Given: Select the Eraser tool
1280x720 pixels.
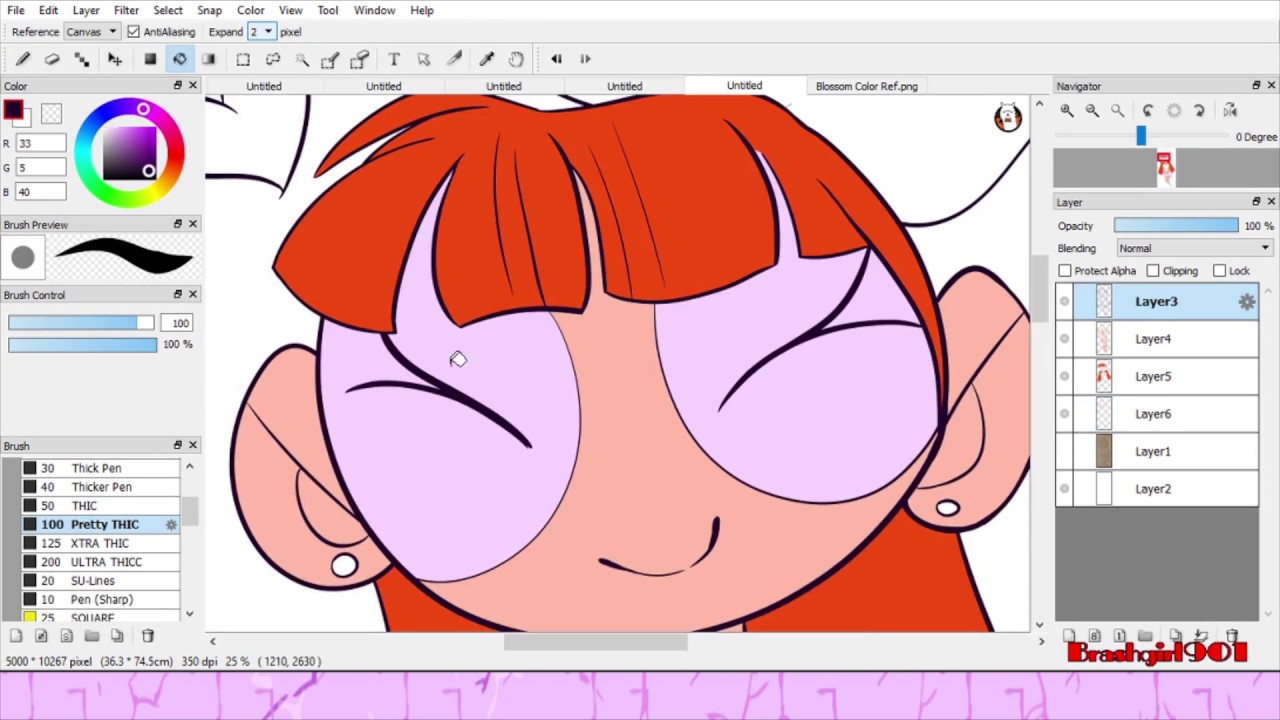Looking at the screenshot, I should pyautogui.click(x=52, y=59).
